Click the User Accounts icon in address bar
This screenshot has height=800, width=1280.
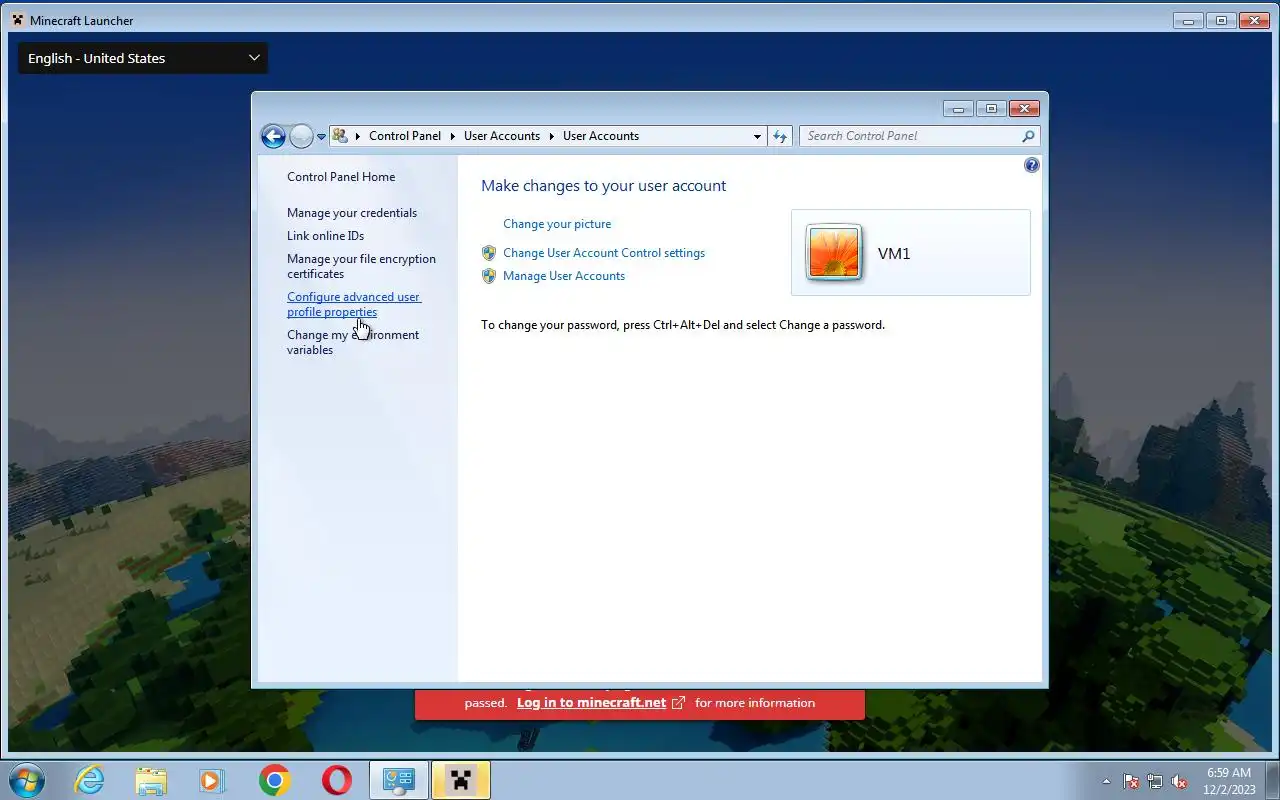click(340, 136)
